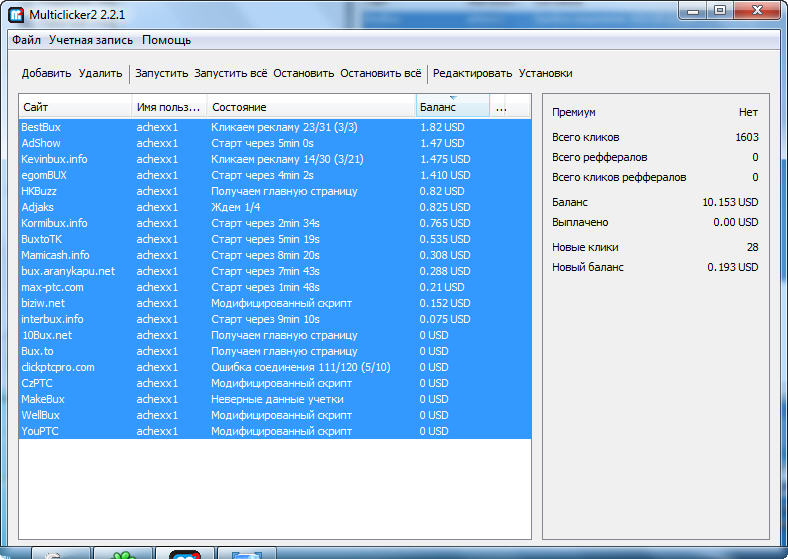This screenshot has height=559, width=788.
Task: Click the 1.82 USD balance cell
Action: click(442, 127)
